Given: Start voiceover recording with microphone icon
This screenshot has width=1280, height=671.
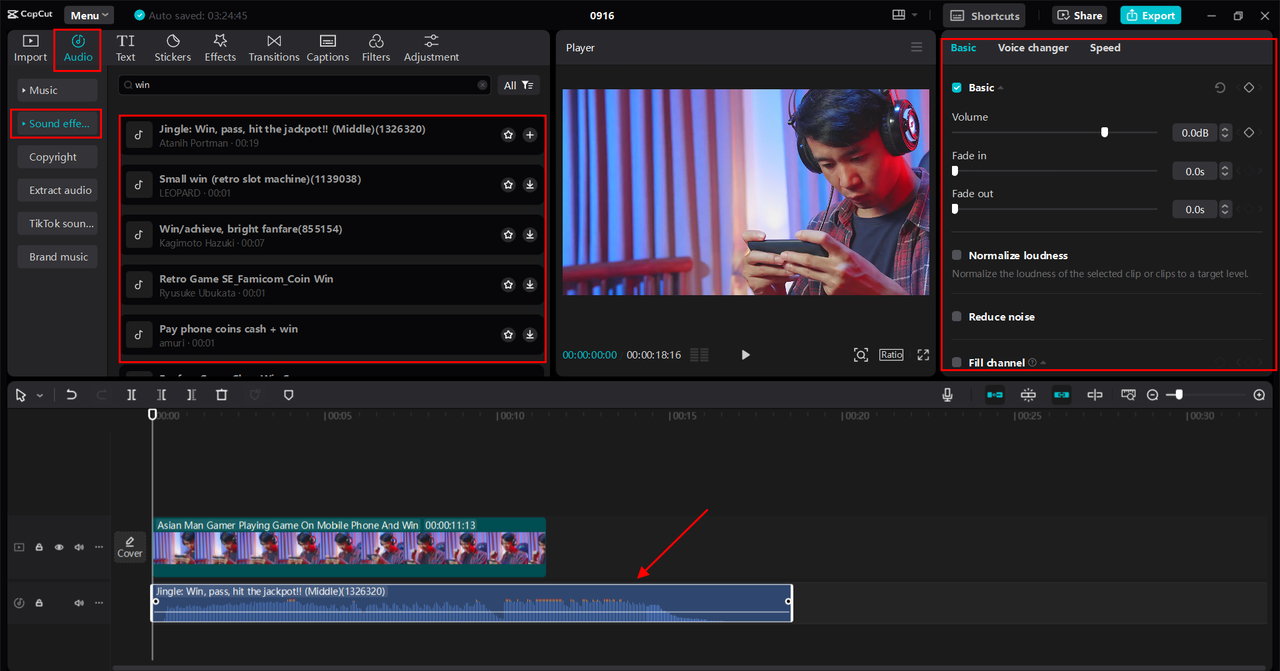Looking at the screenshot, I should [947, 395].
